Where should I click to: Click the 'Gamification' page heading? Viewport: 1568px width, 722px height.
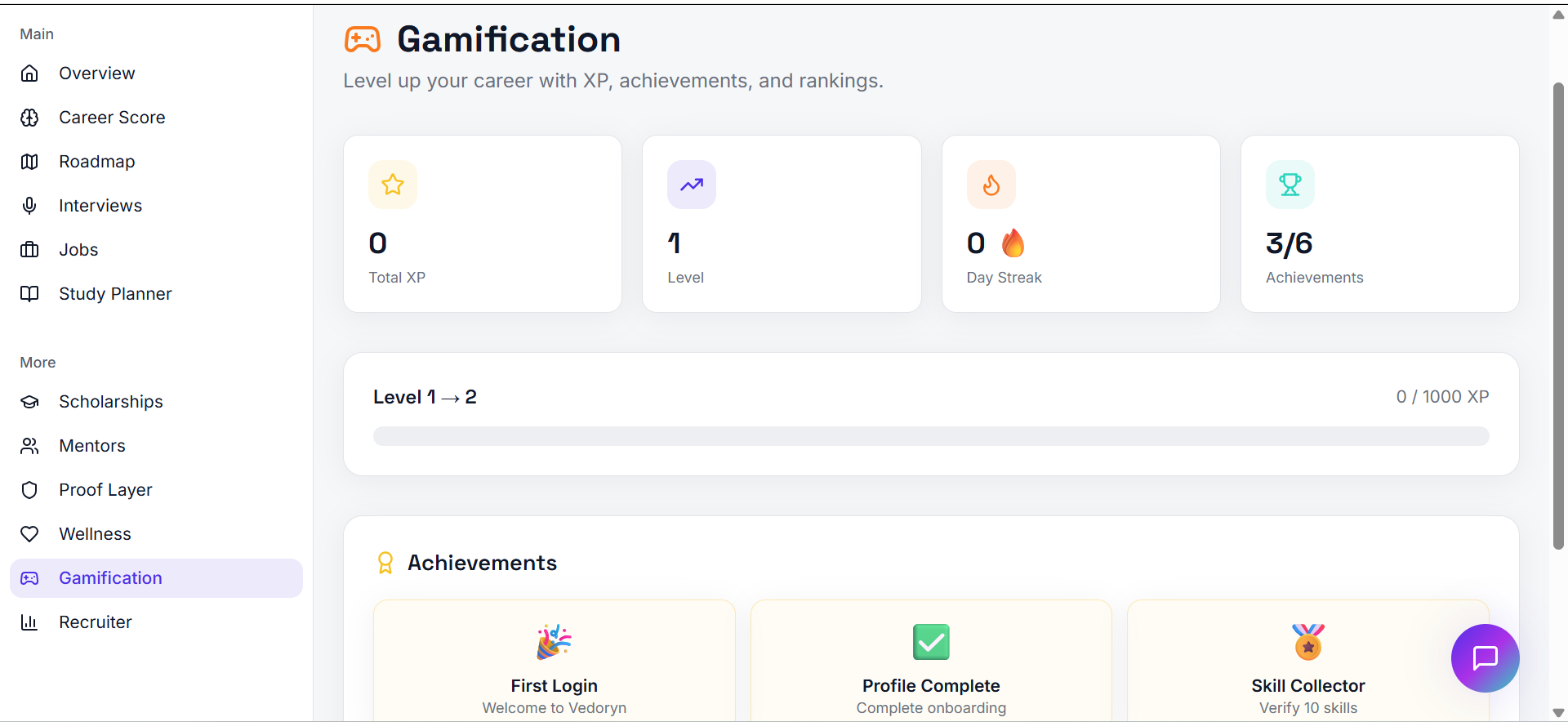pos(509,39)
